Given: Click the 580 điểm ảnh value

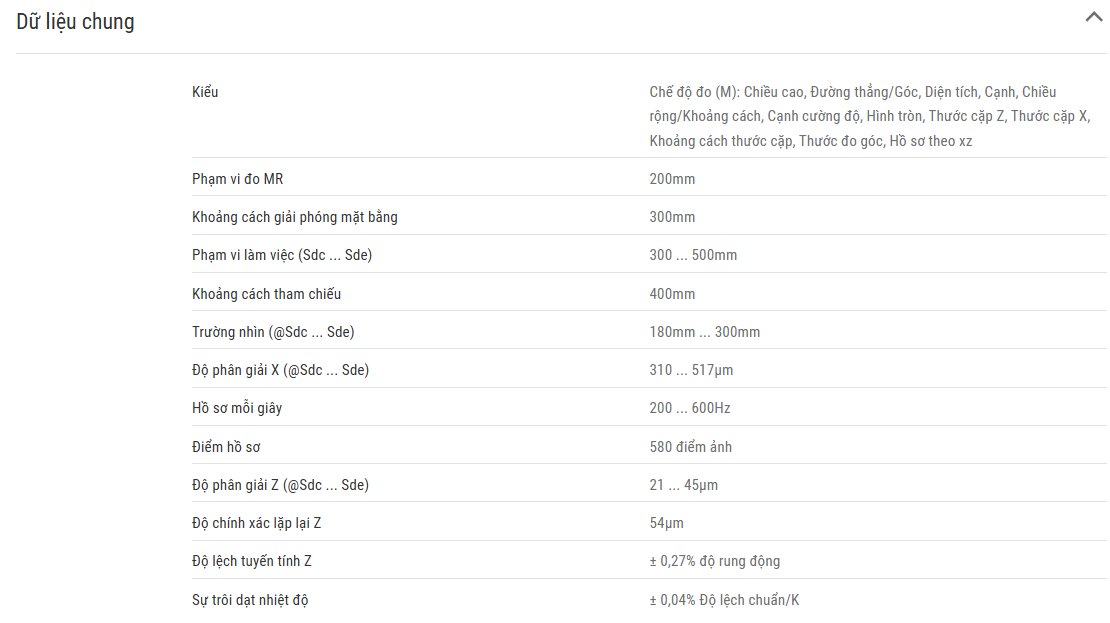Looking at the screenshot, I should click(690, 447).
